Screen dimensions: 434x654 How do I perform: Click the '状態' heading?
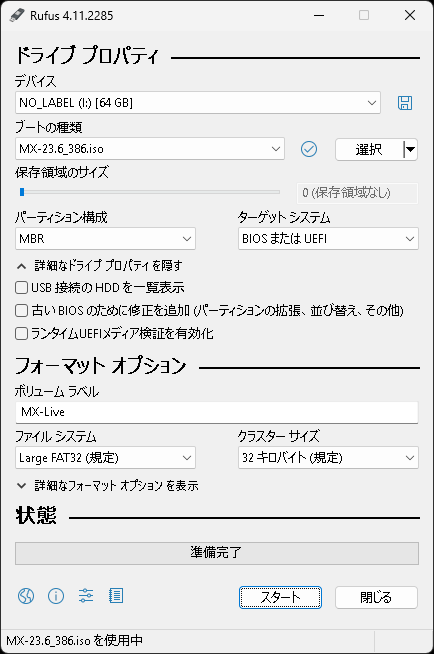36,516
